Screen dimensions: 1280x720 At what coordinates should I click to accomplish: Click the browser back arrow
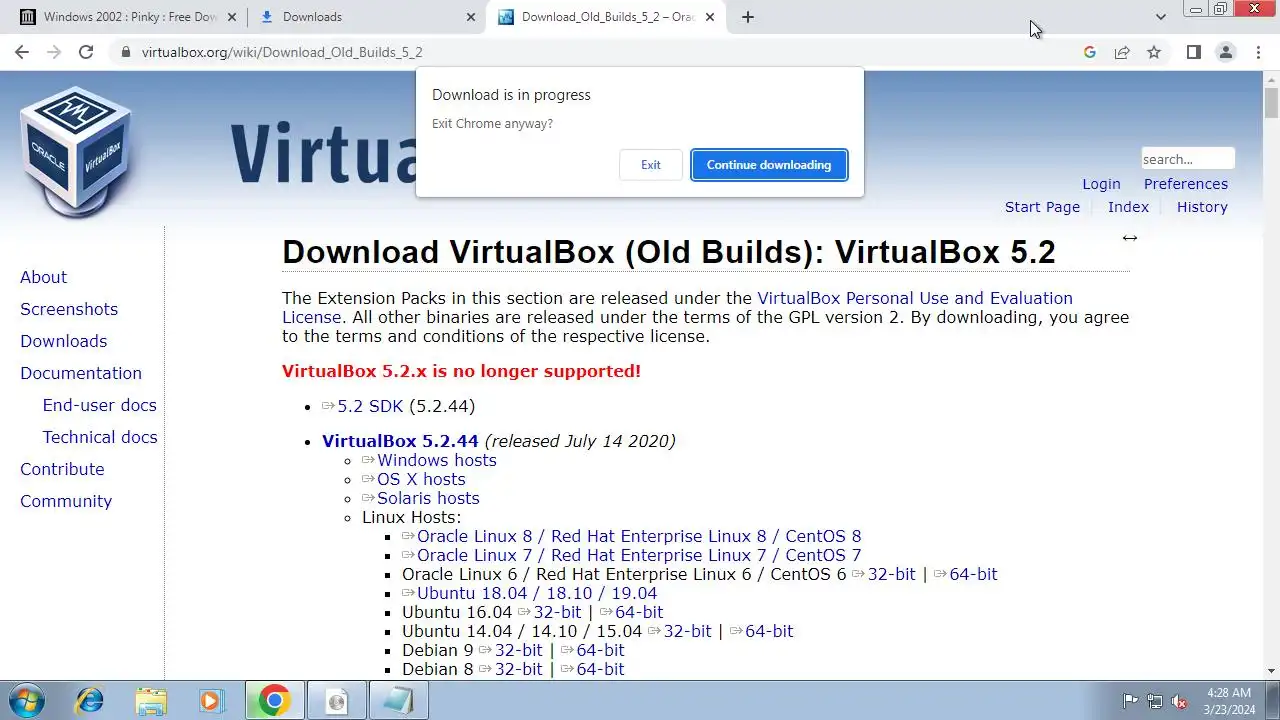[22, 52]
